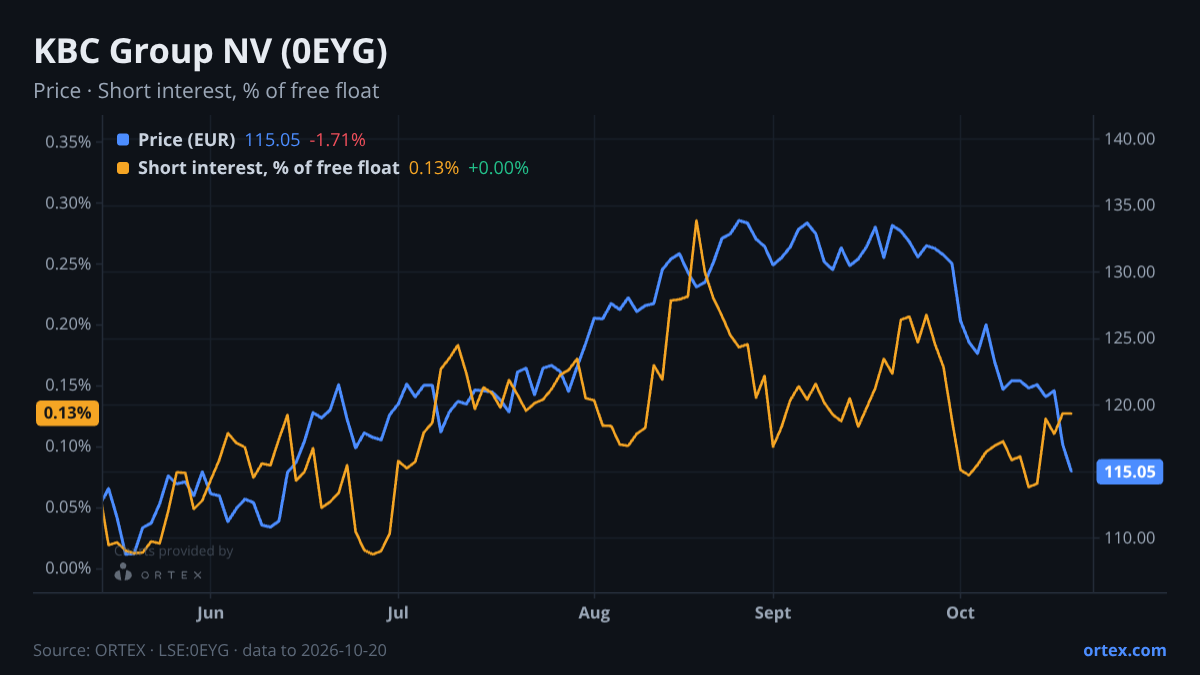
Task: Click the 125.00 right axis label
Action: click(1130, 338)
